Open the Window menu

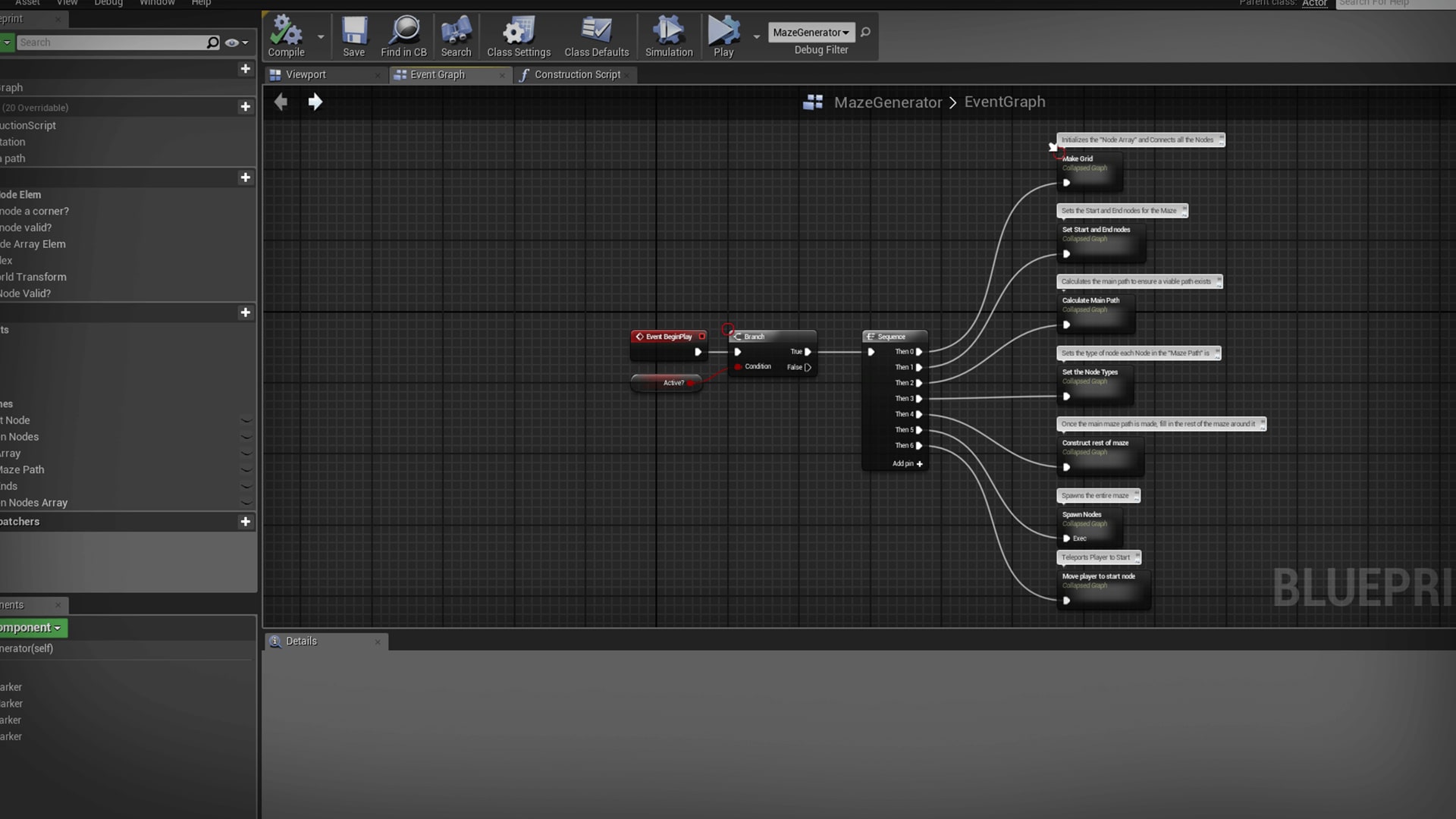[157, 3]
